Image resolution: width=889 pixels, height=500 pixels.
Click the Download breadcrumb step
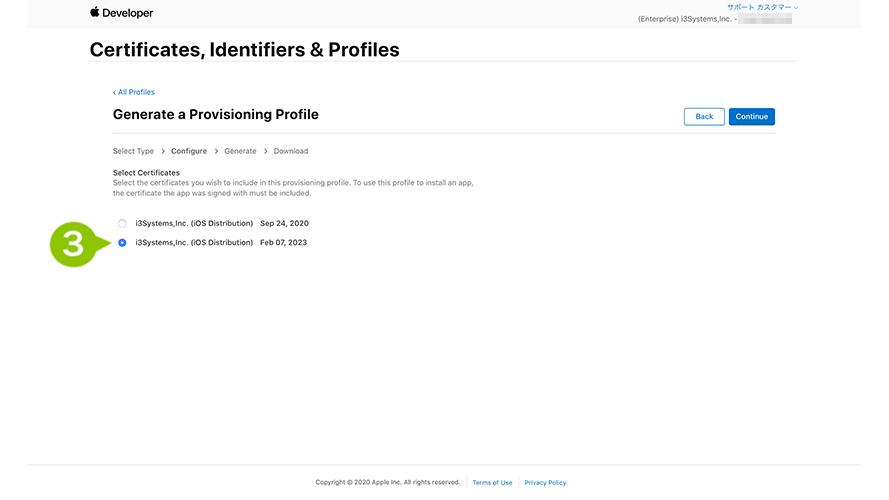coord(291,151)
